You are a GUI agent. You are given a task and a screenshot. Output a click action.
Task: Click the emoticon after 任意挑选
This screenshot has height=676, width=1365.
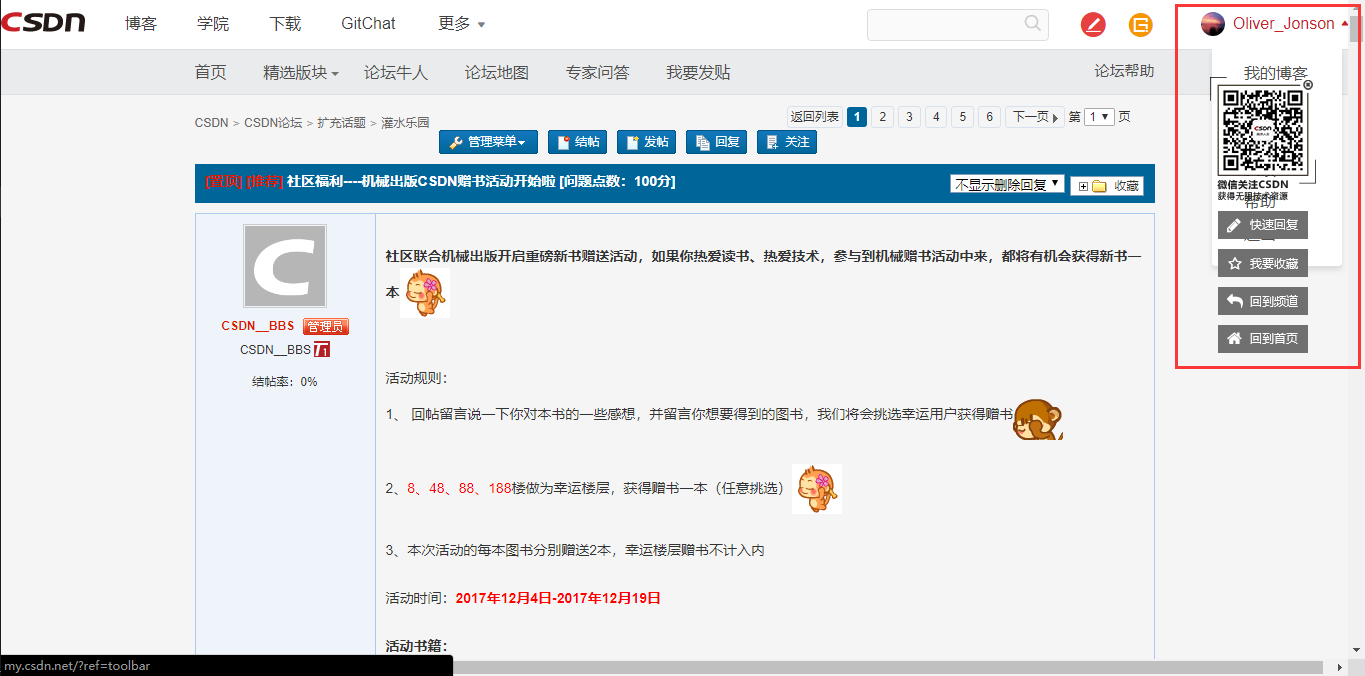tap(817, 489)
